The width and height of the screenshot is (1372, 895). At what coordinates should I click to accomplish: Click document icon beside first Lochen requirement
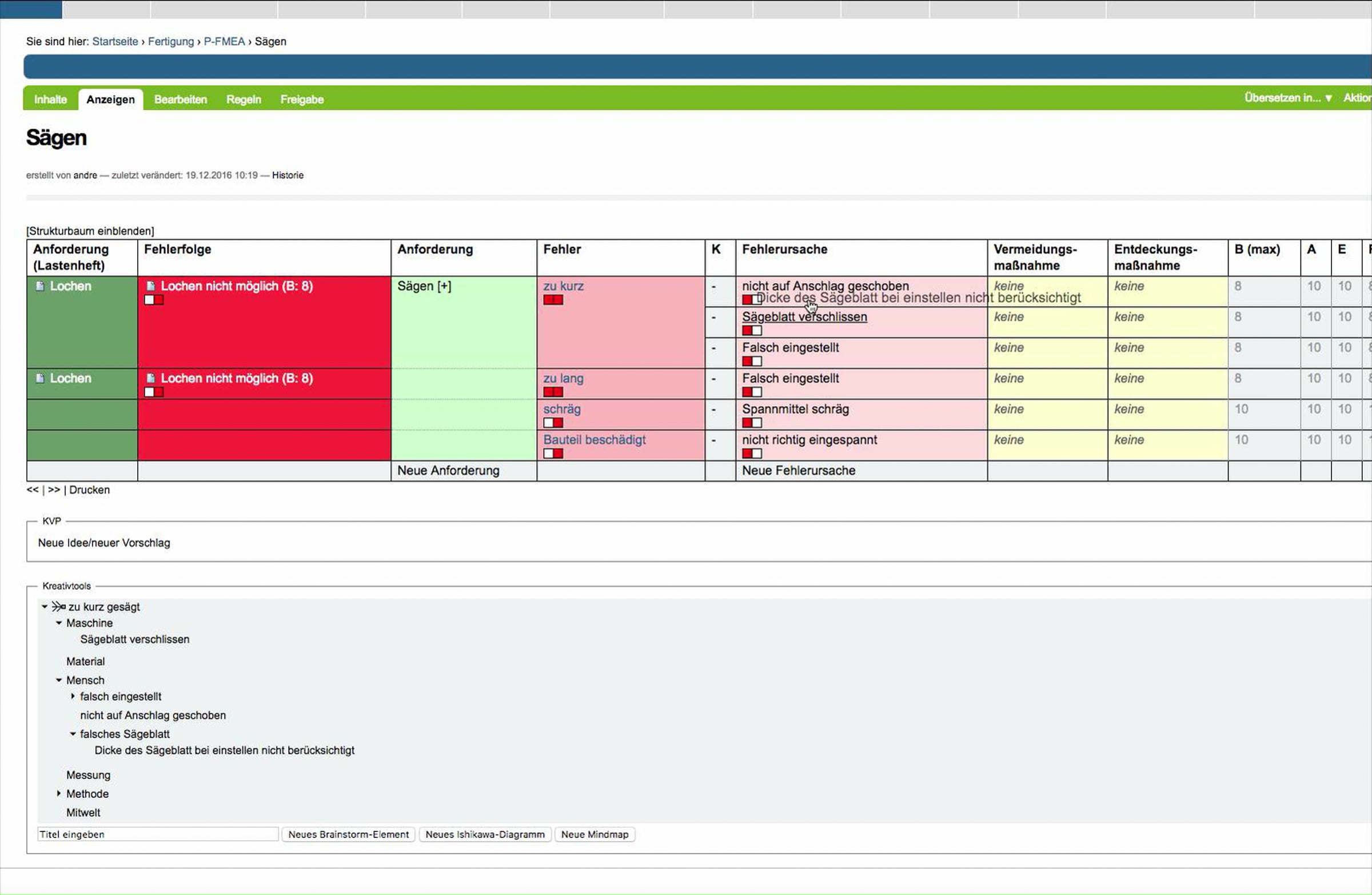click(x=40, y=286)
